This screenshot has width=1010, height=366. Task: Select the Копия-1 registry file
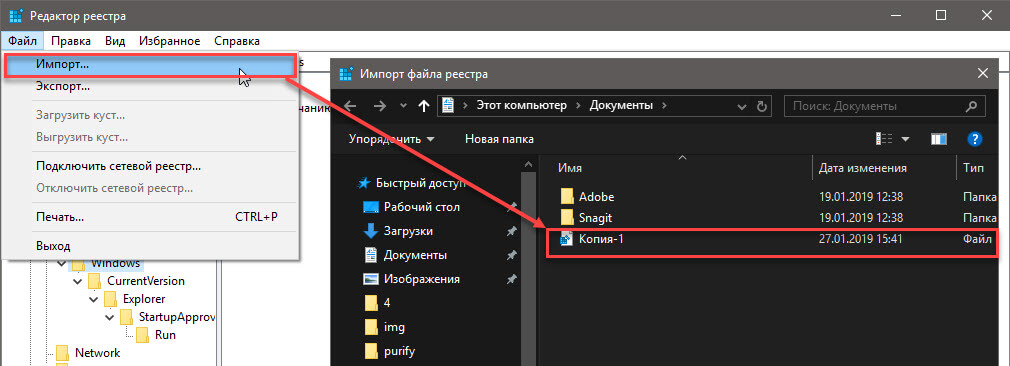772,240
